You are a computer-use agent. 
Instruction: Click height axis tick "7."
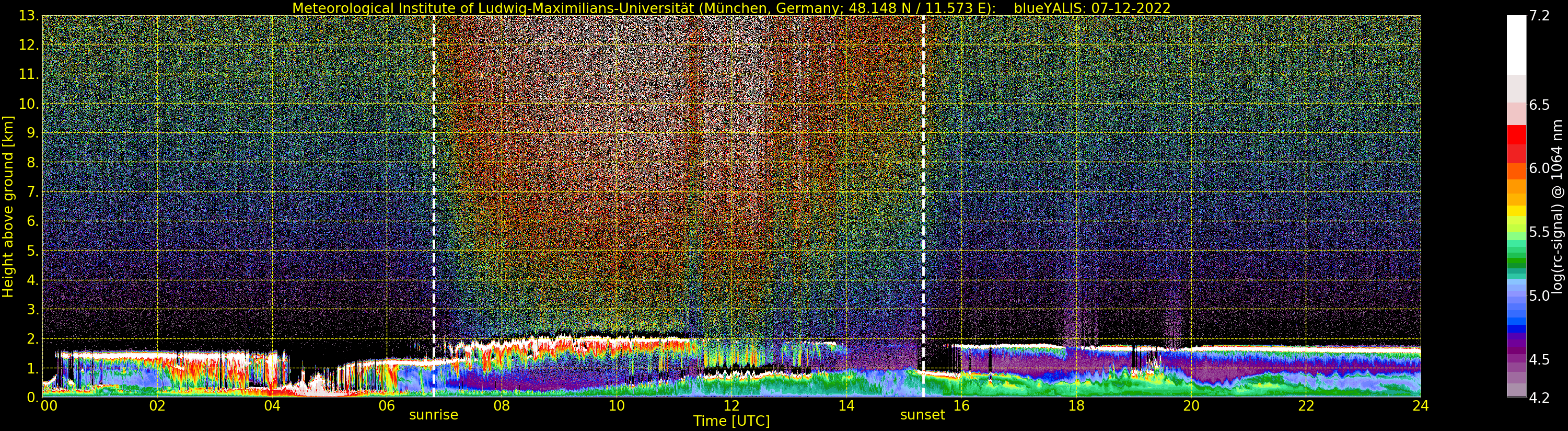(33, 192)
